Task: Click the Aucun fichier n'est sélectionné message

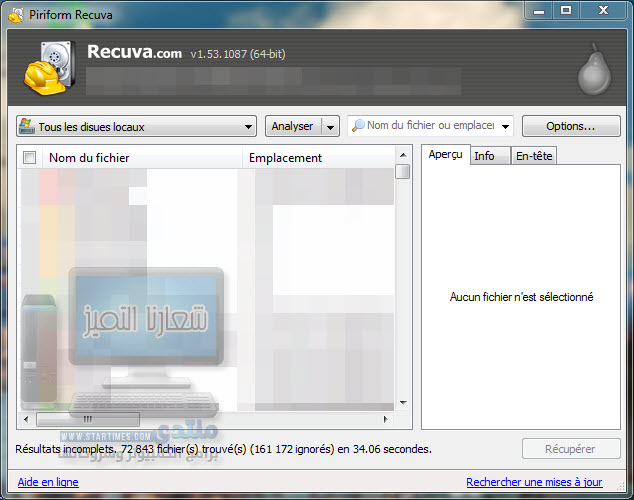Action: [x=521, y=297]
